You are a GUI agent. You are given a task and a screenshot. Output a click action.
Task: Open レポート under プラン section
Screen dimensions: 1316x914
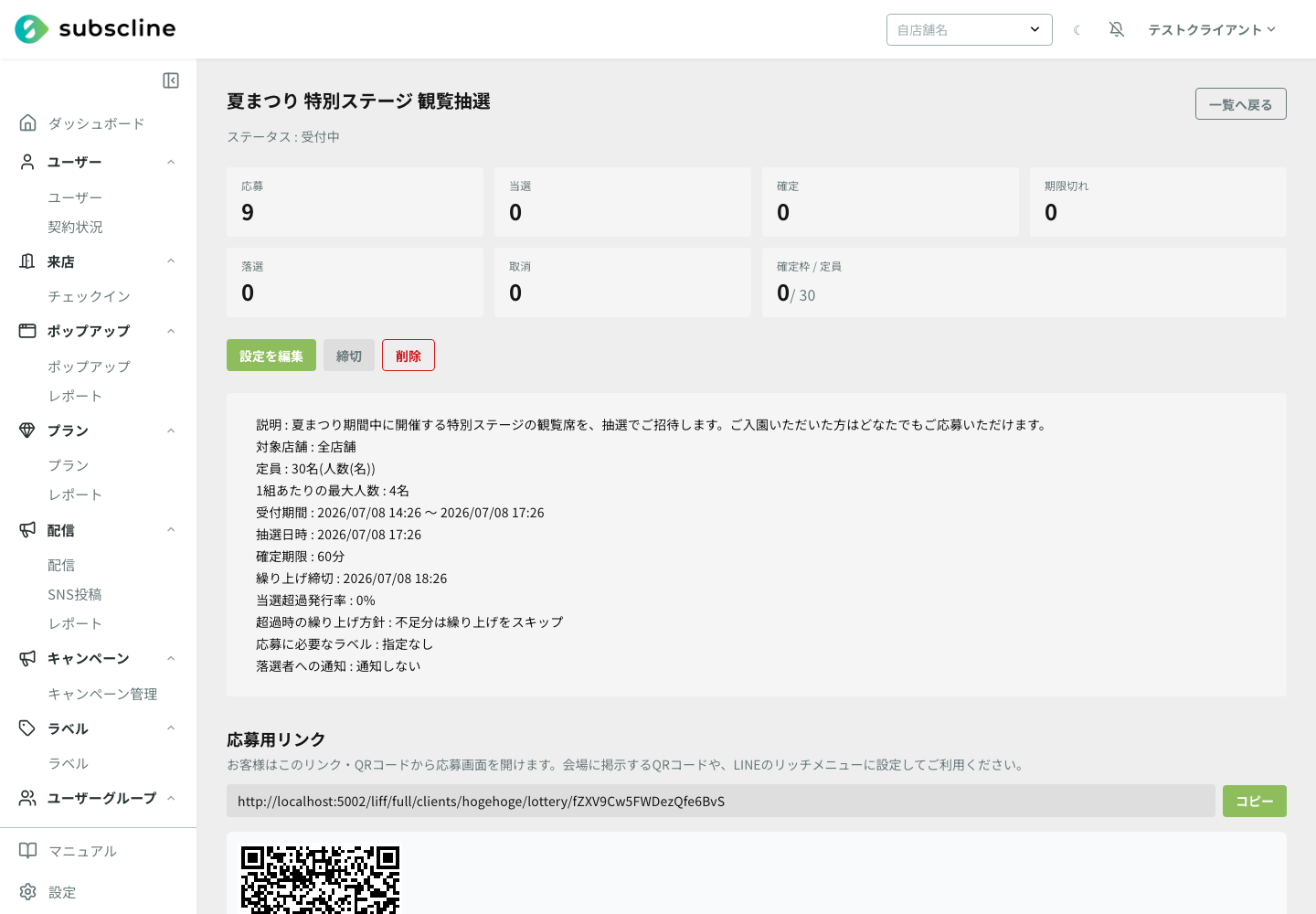[x=75, y=494]
